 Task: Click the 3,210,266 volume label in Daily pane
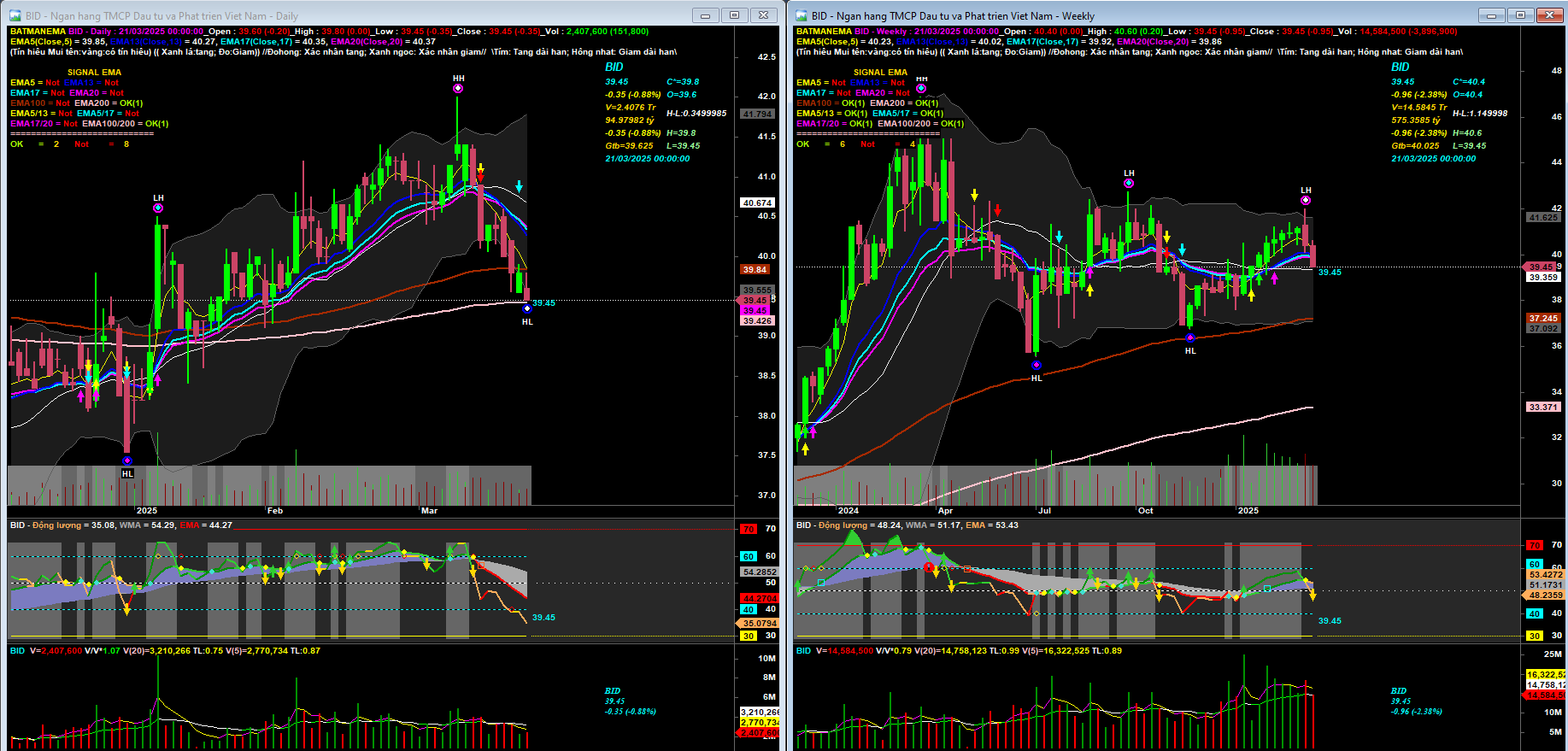(x=760, y=712)
